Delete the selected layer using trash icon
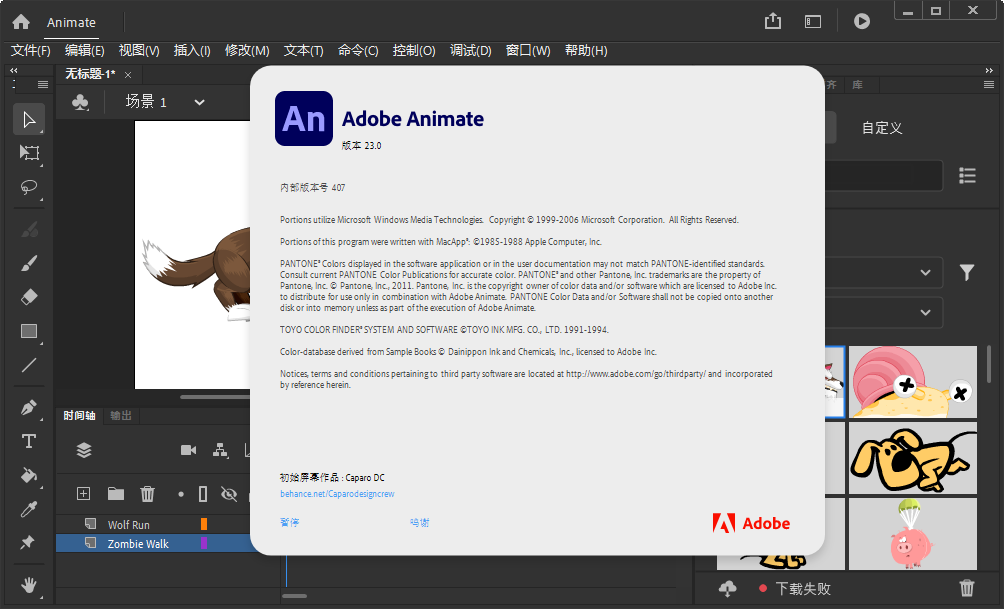 click(148, 493)
